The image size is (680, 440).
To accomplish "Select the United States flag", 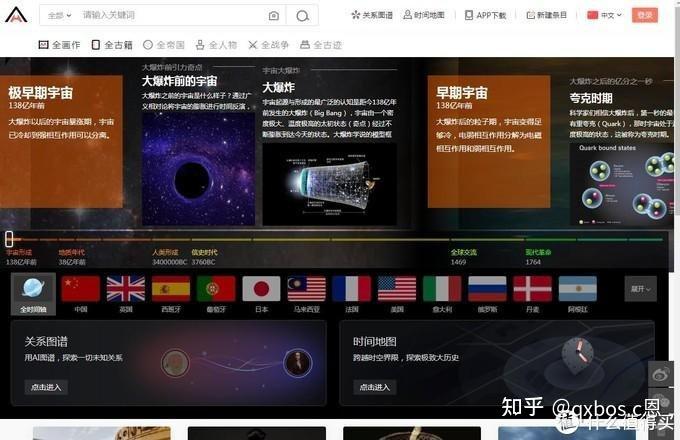I will (x=397, y=289).
